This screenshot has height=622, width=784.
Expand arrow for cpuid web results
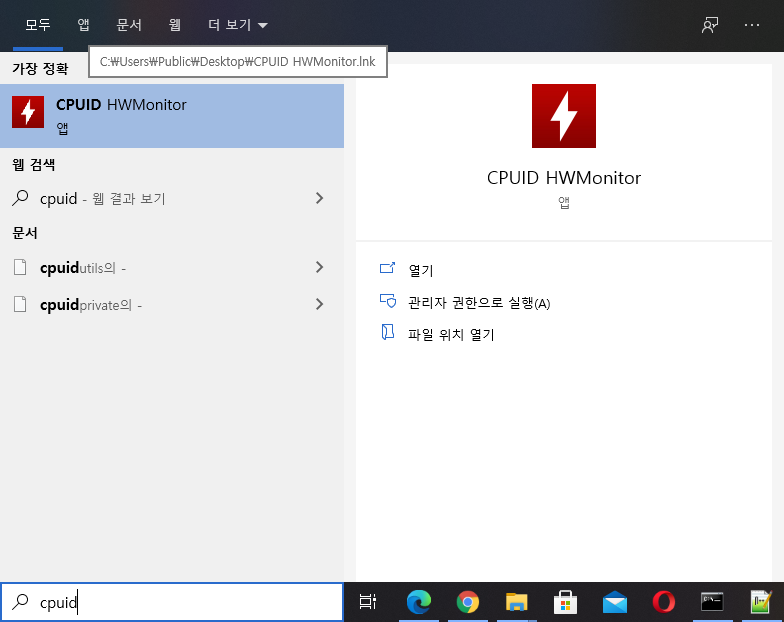(x=320, y=198)
